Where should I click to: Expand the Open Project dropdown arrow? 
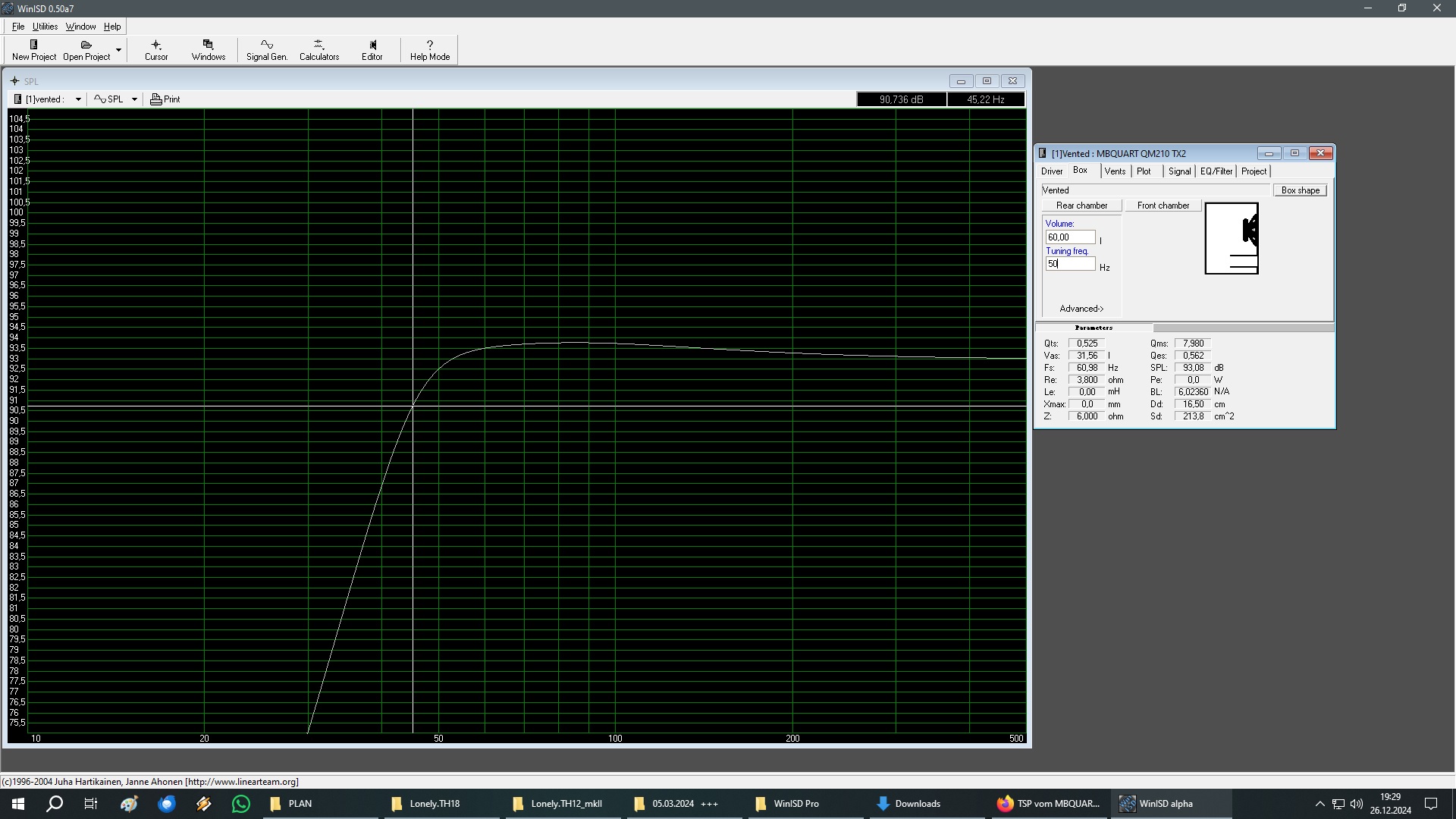coord(118,50)
